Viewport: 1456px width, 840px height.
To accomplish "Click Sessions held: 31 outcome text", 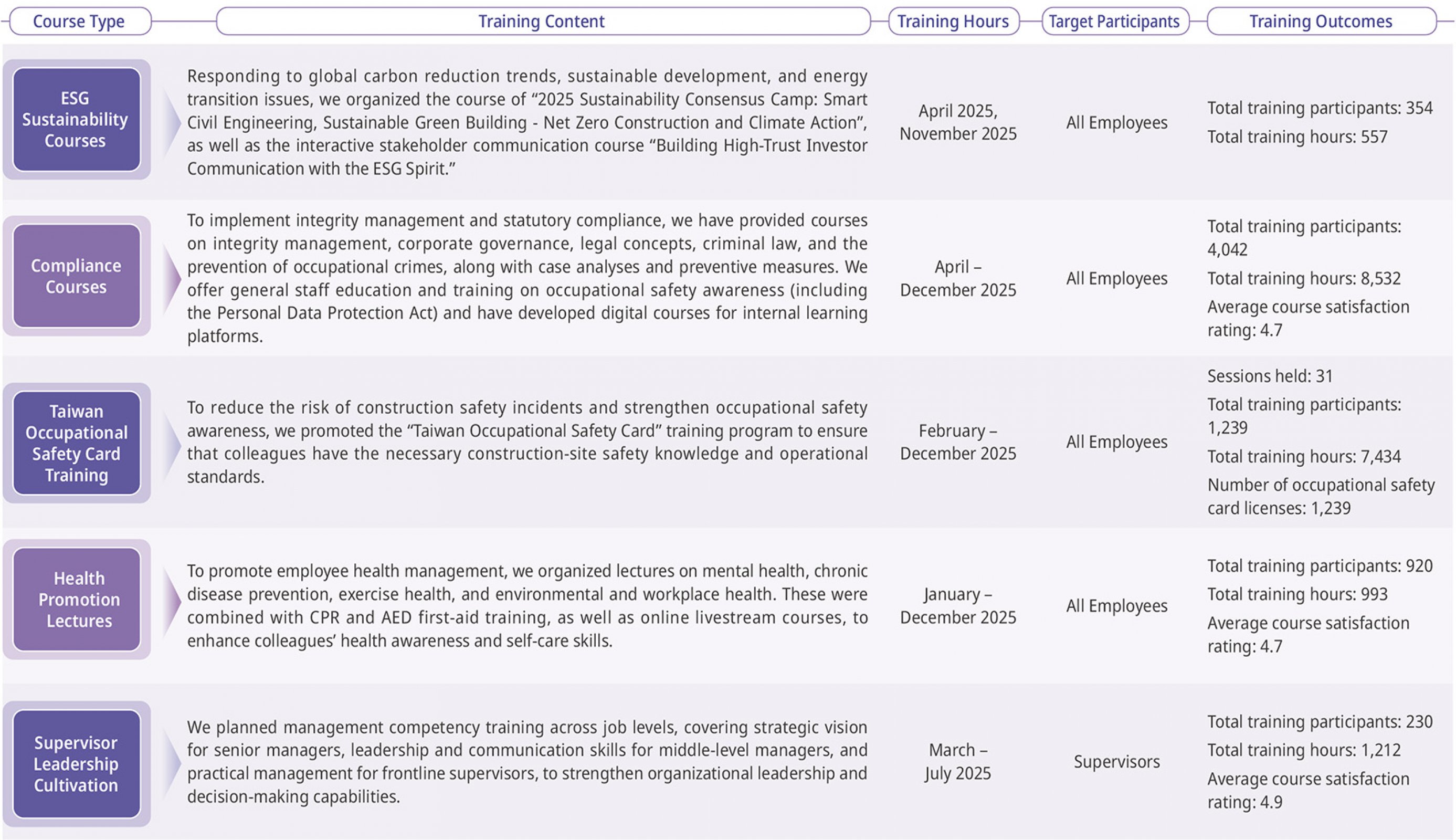I will (1270, 376).
